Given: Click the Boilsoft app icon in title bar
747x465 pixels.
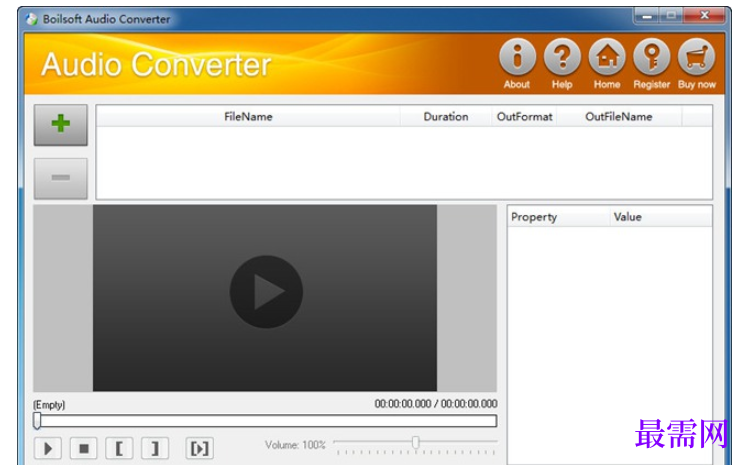Looking at the screenshot, I should (32, 19).
